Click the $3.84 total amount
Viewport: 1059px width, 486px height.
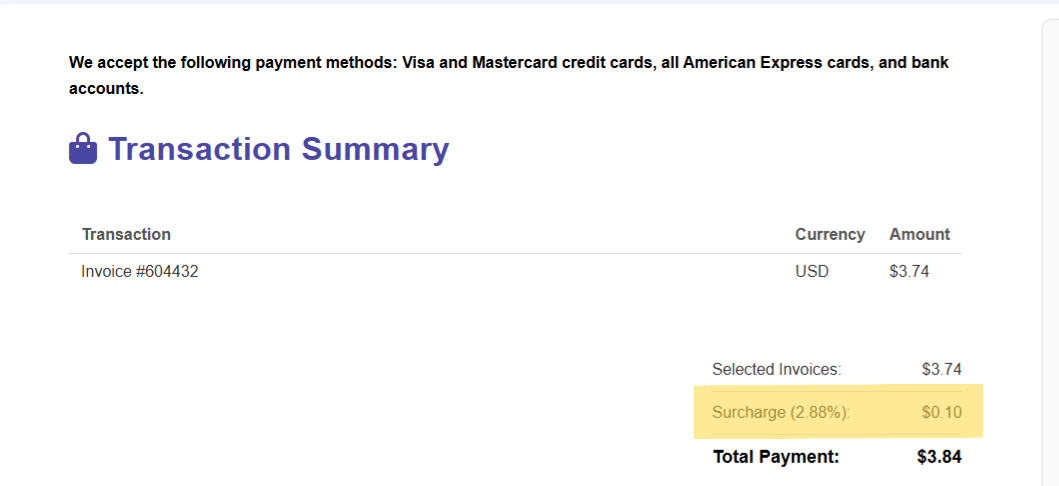tap(939, 457)
